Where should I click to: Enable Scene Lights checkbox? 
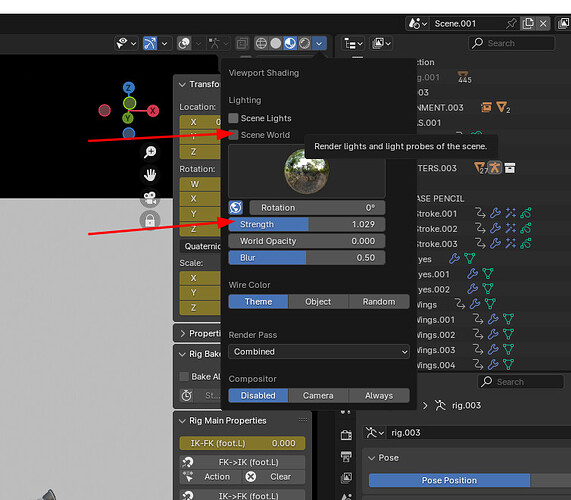coord(233,118)
